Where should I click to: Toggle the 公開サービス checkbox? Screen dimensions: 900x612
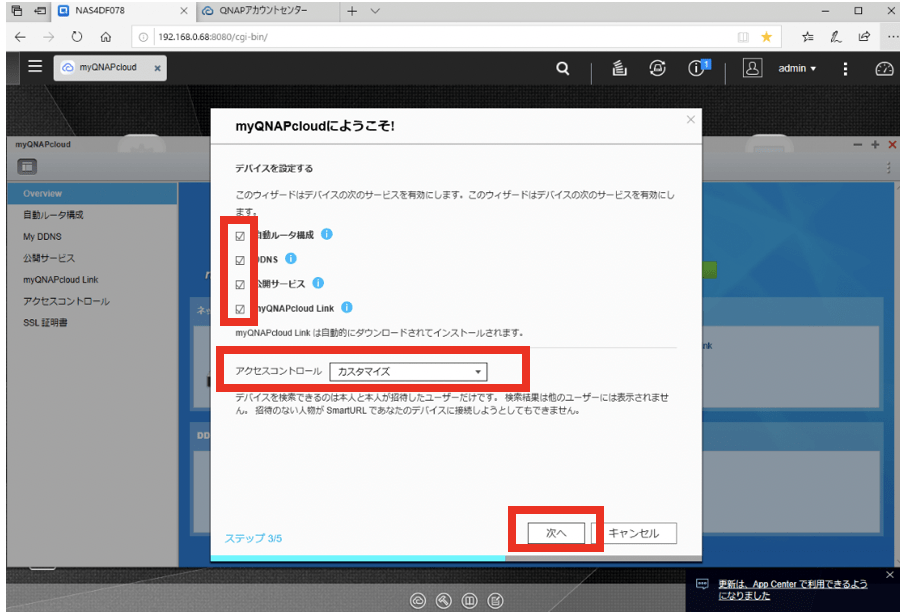pyautogui.click(x=240, y=284)
